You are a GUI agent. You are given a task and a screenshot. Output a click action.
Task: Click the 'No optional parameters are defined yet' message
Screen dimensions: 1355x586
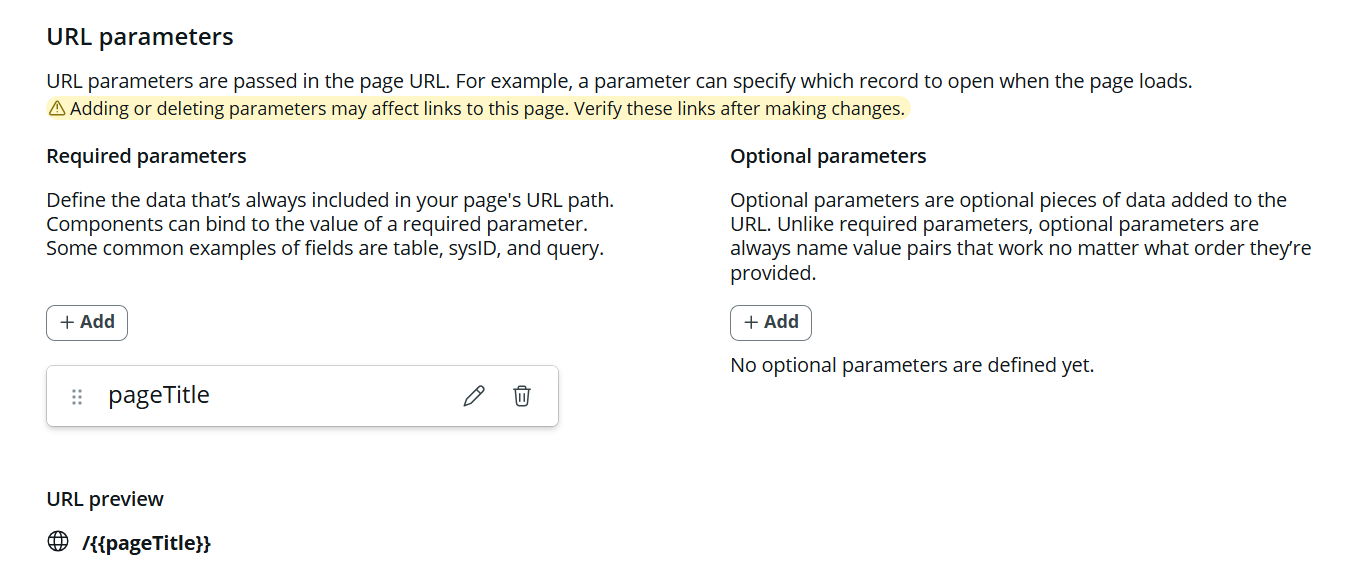point(912,365)
